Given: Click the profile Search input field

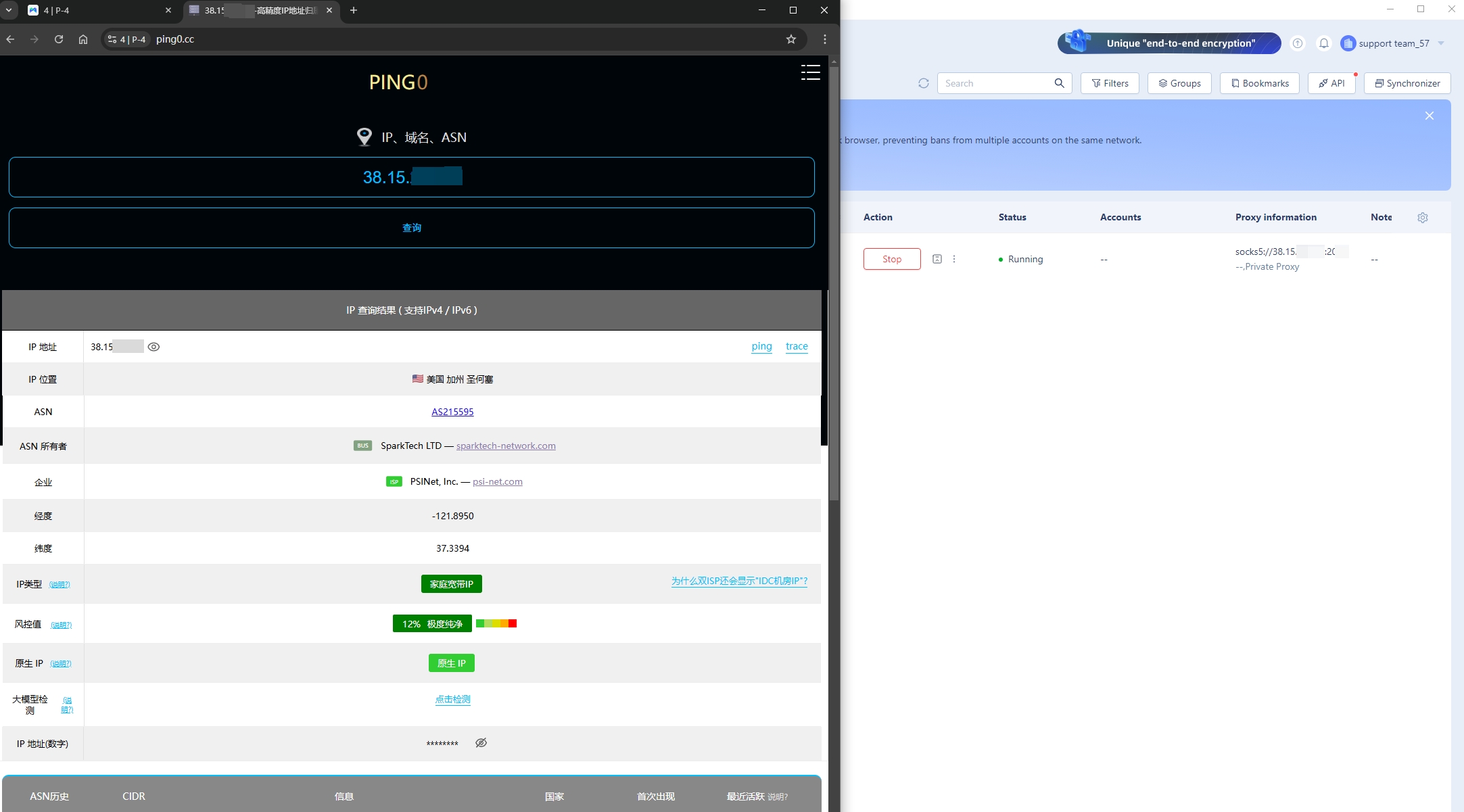Looking at the screenshot, I should 994,83.
